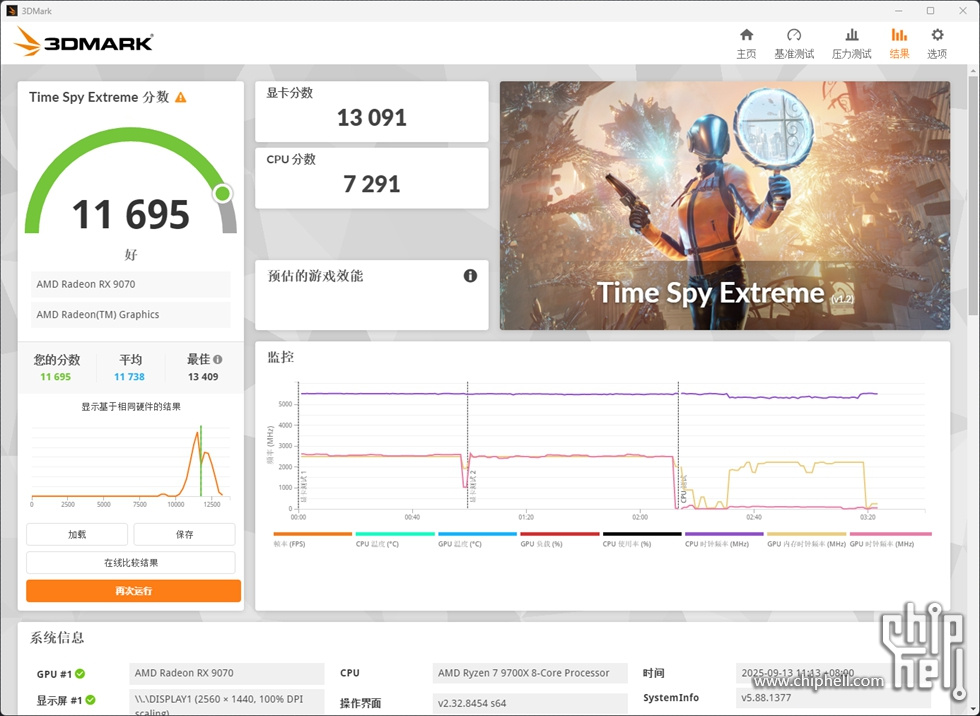Click the CPU 分数 value 7 291
Image resolution: width=980 pixels, height=716 pixels.
372,184
